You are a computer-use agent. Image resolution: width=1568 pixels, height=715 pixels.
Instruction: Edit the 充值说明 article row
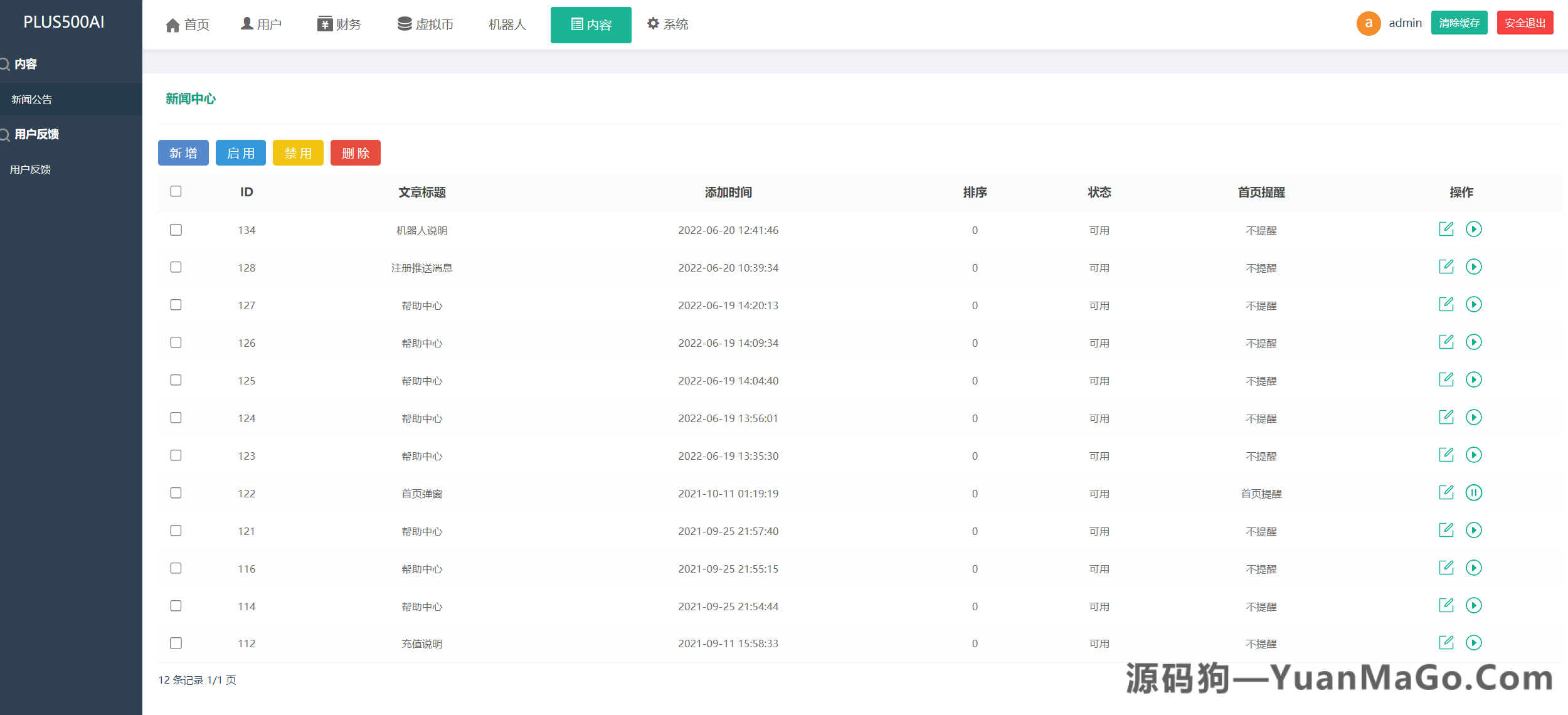[1446, 642]
